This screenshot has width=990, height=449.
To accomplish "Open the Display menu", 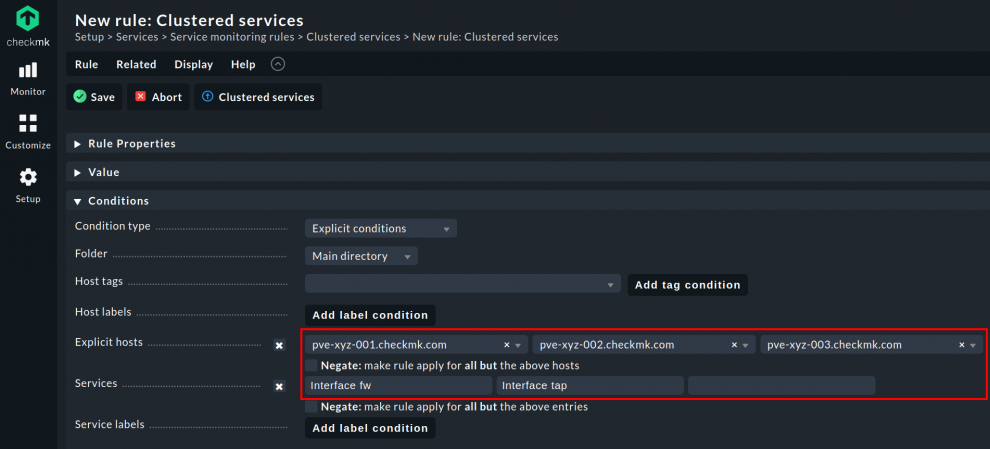I will click(193, 64).
